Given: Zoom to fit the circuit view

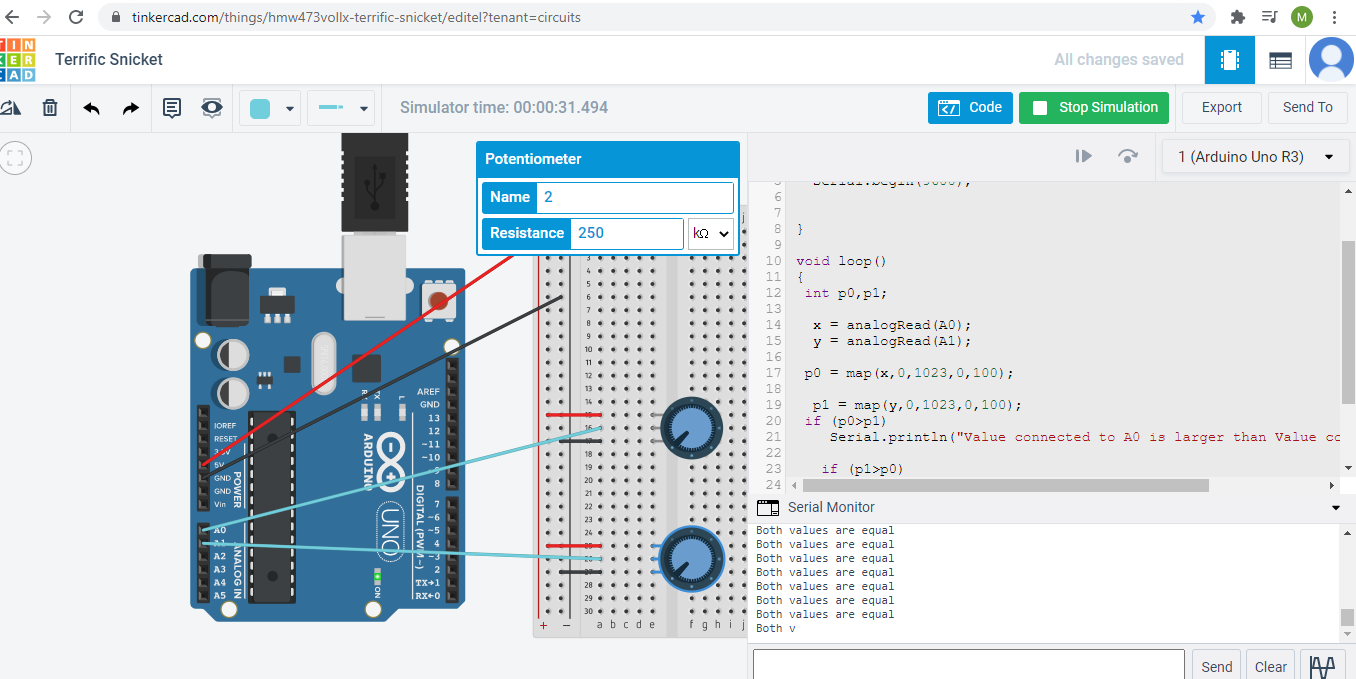Looking at the screenshot, I should 16,157.
